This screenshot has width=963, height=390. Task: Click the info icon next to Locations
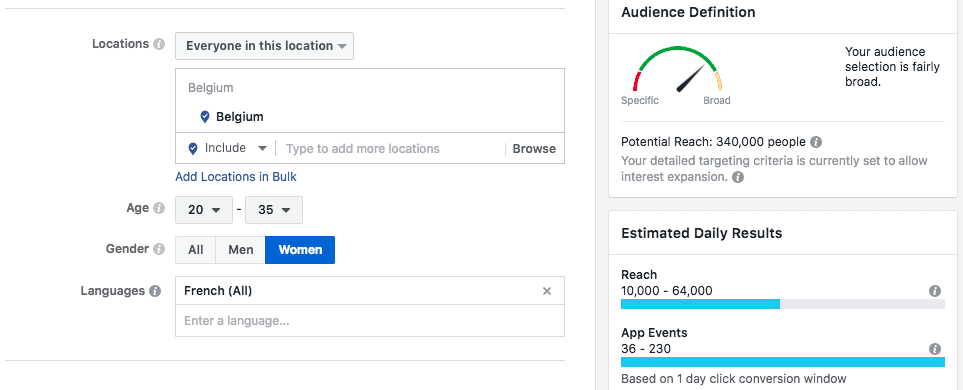pyautogui.click(x=159, y=44)
